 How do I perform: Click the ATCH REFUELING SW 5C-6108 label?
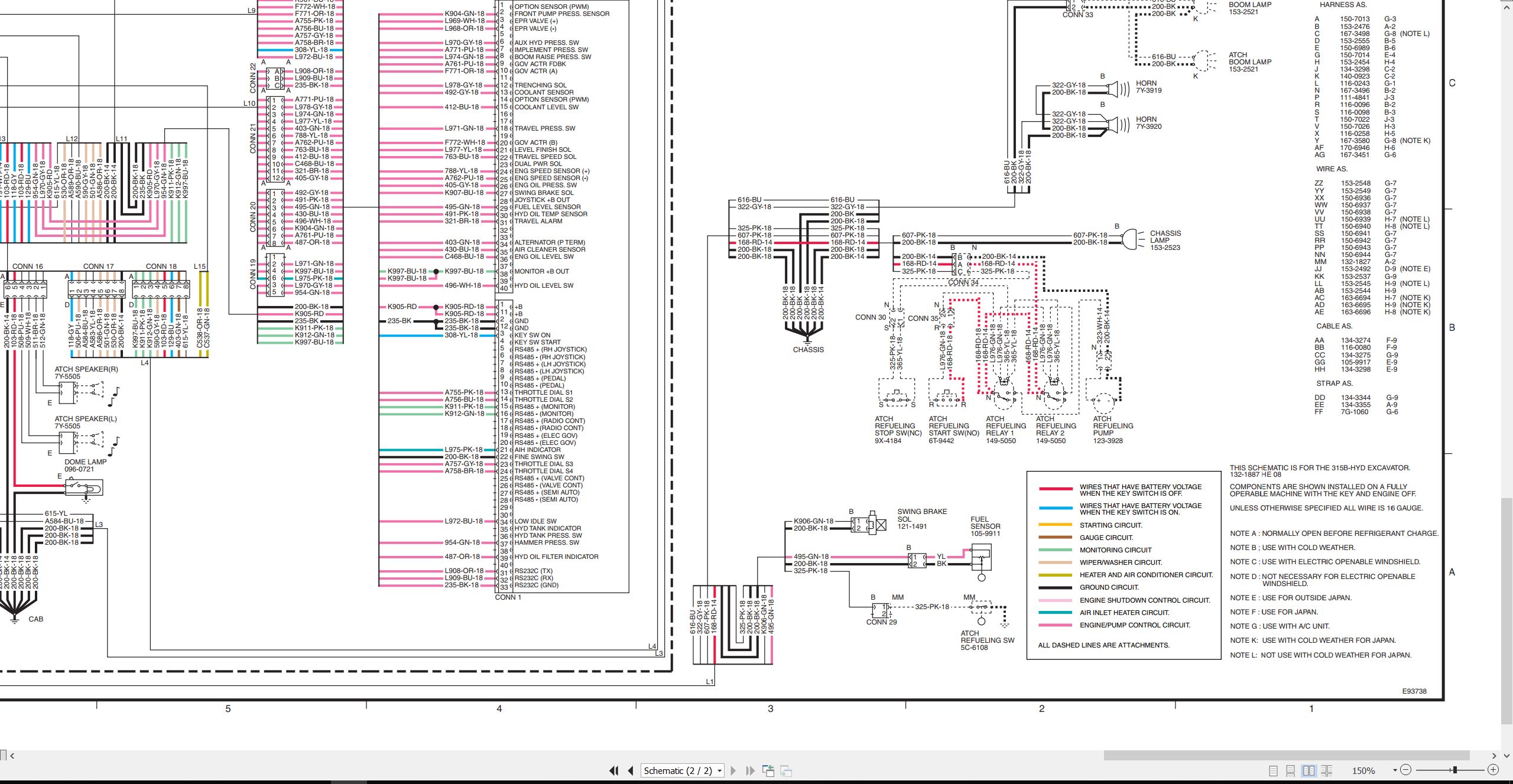click(987, 640)
